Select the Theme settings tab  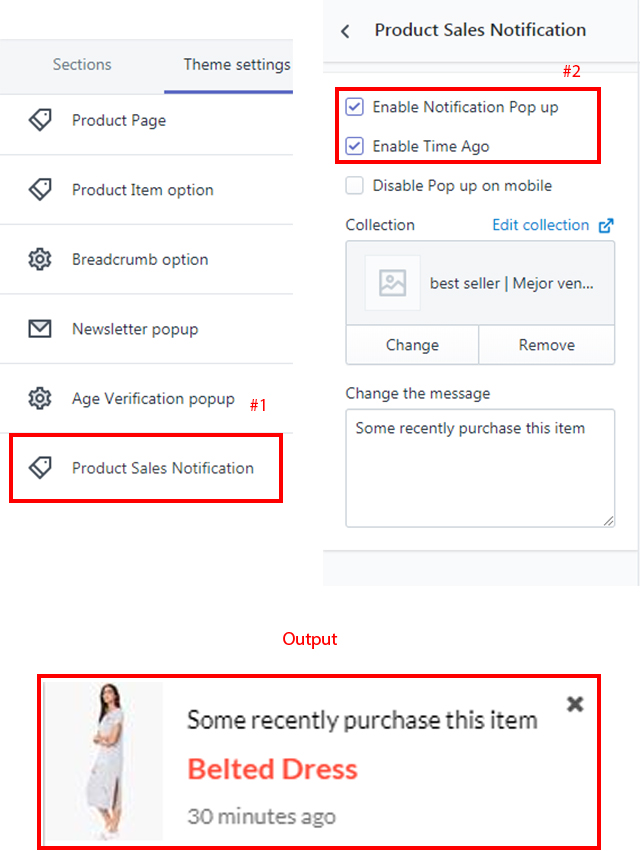[236, 65]
